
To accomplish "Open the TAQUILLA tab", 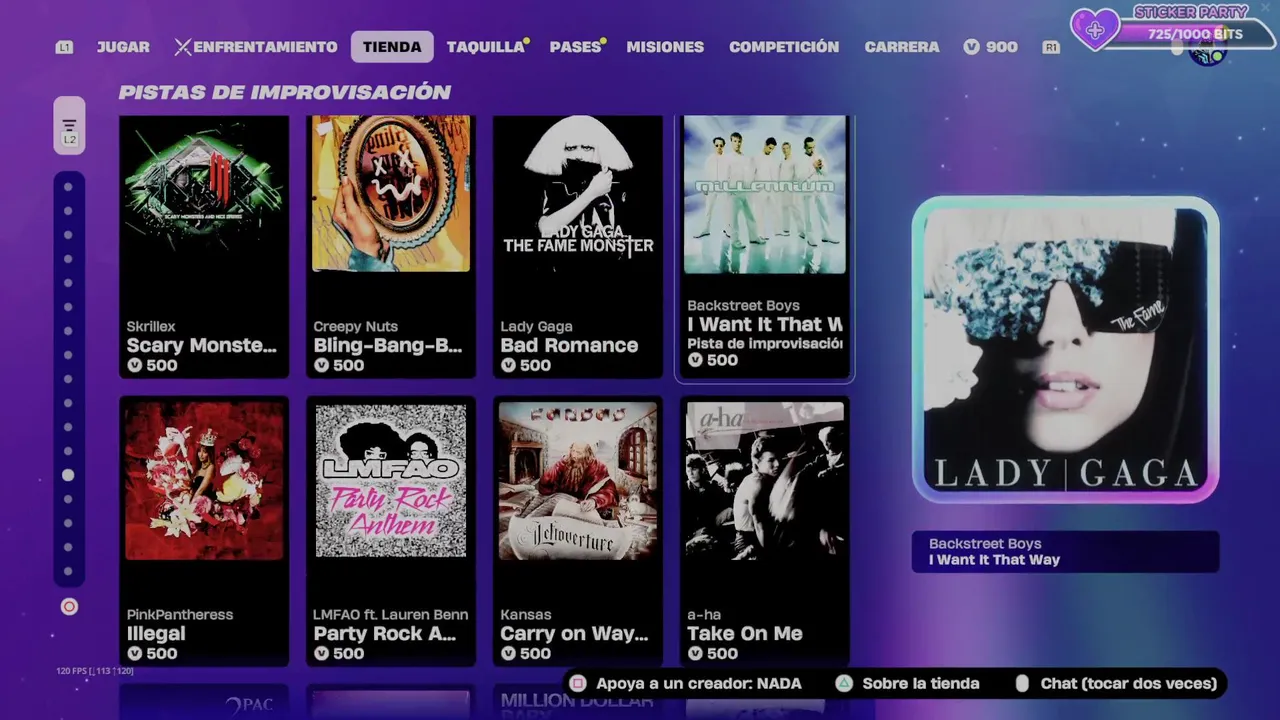I will tap(485, 47).
